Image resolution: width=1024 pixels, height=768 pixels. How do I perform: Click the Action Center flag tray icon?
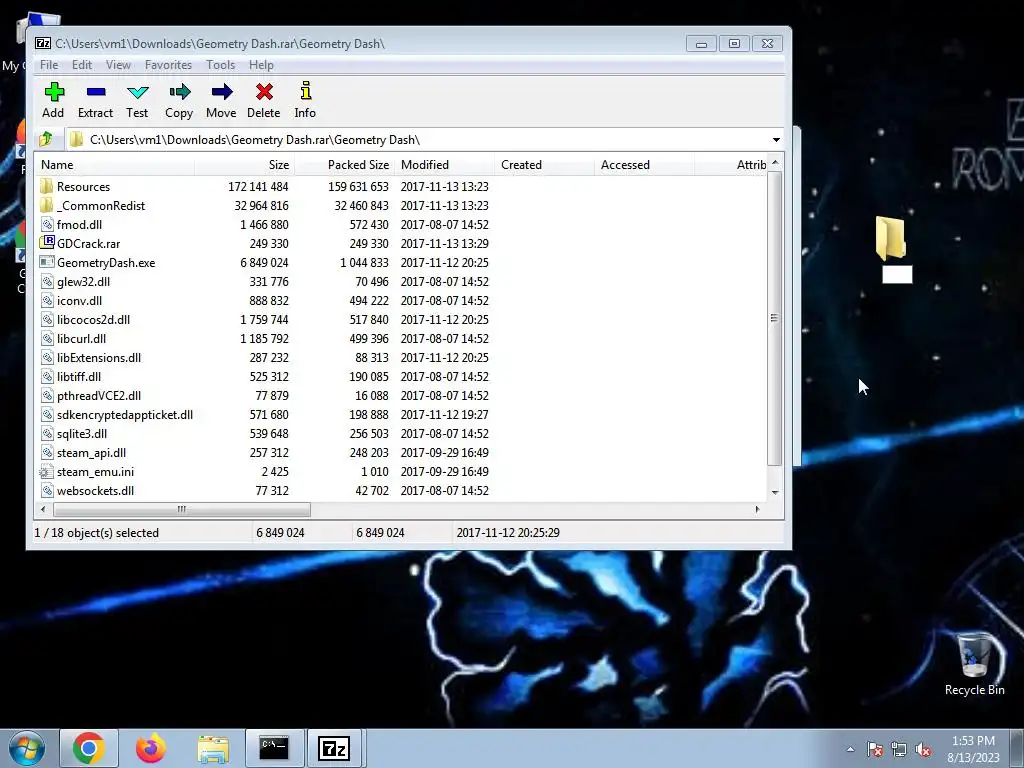875,749
